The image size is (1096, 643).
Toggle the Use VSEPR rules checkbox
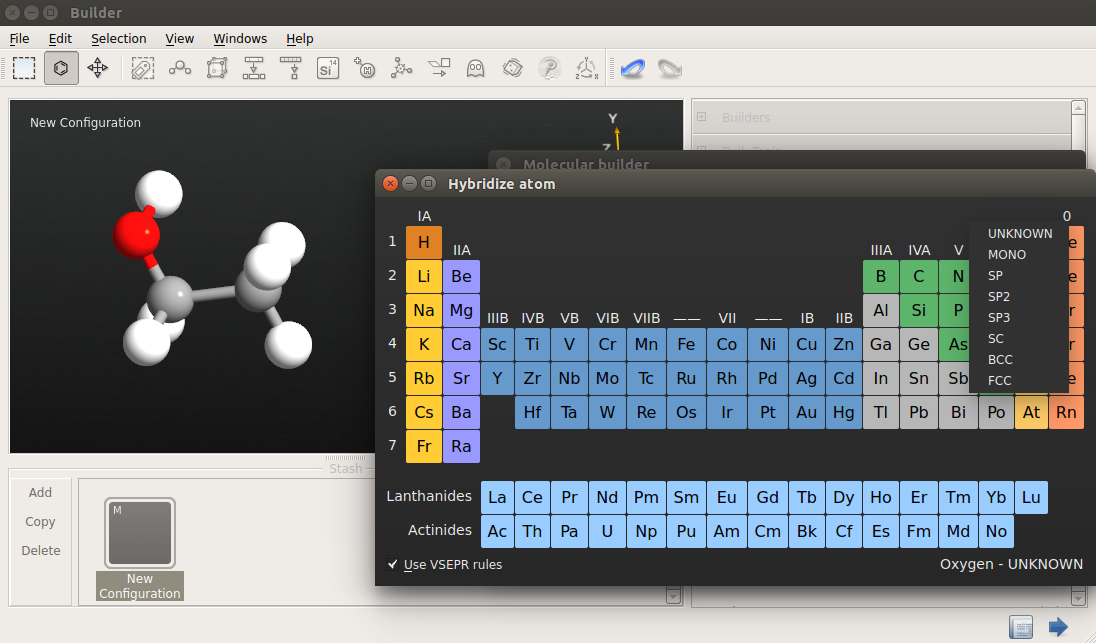click(x=393, y=565)
